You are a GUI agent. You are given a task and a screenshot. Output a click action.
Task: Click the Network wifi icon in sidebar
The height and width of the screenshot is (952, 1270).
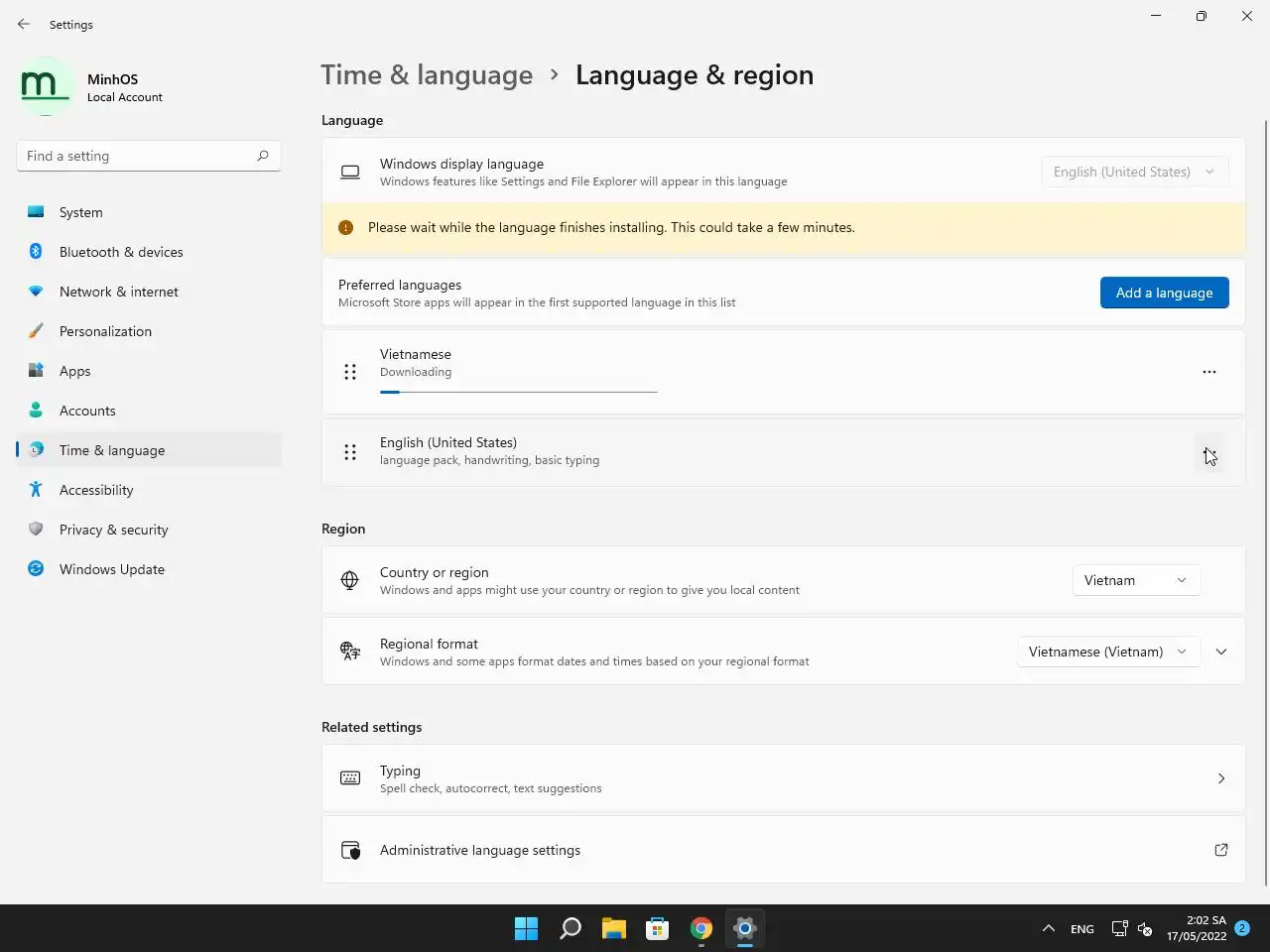click(x=36, y=291)
